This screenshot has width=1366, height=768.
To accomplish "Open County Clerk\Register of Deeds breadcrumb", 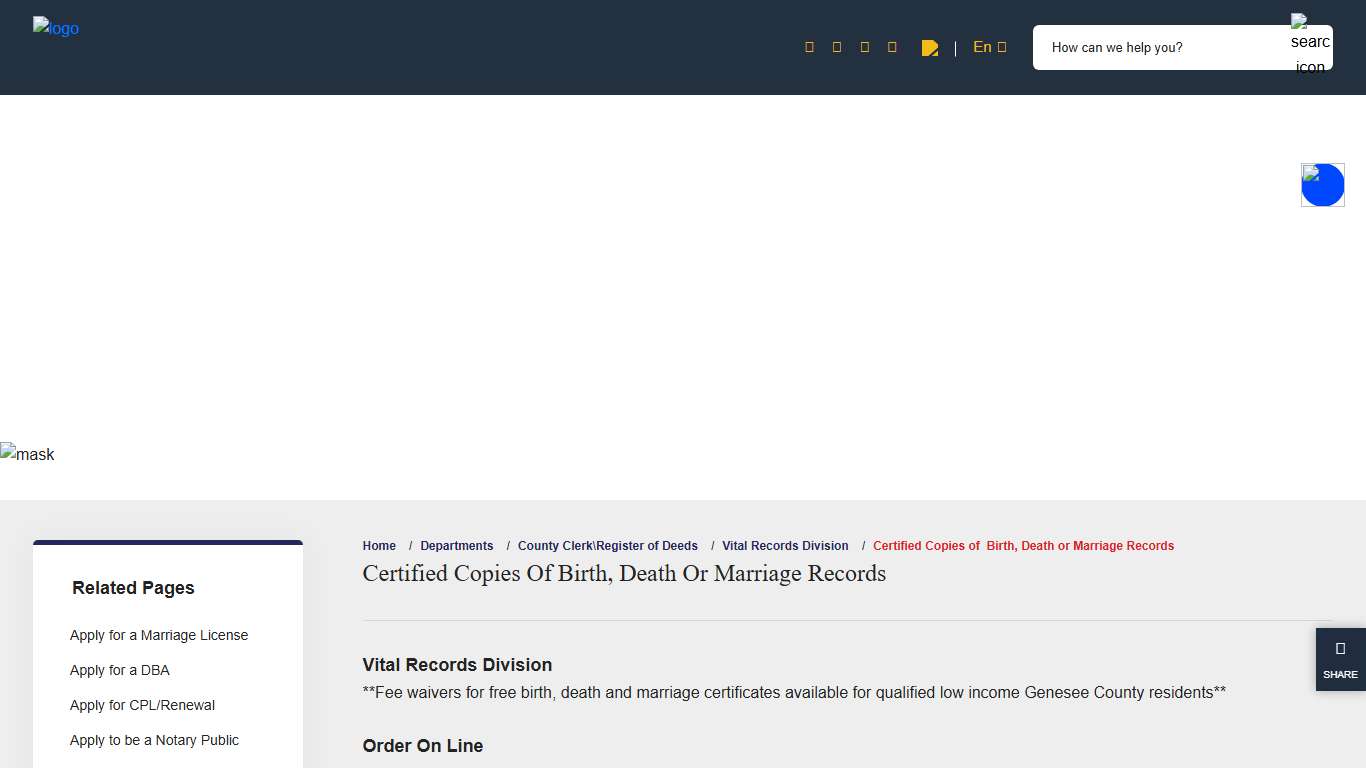I will 607,546.
